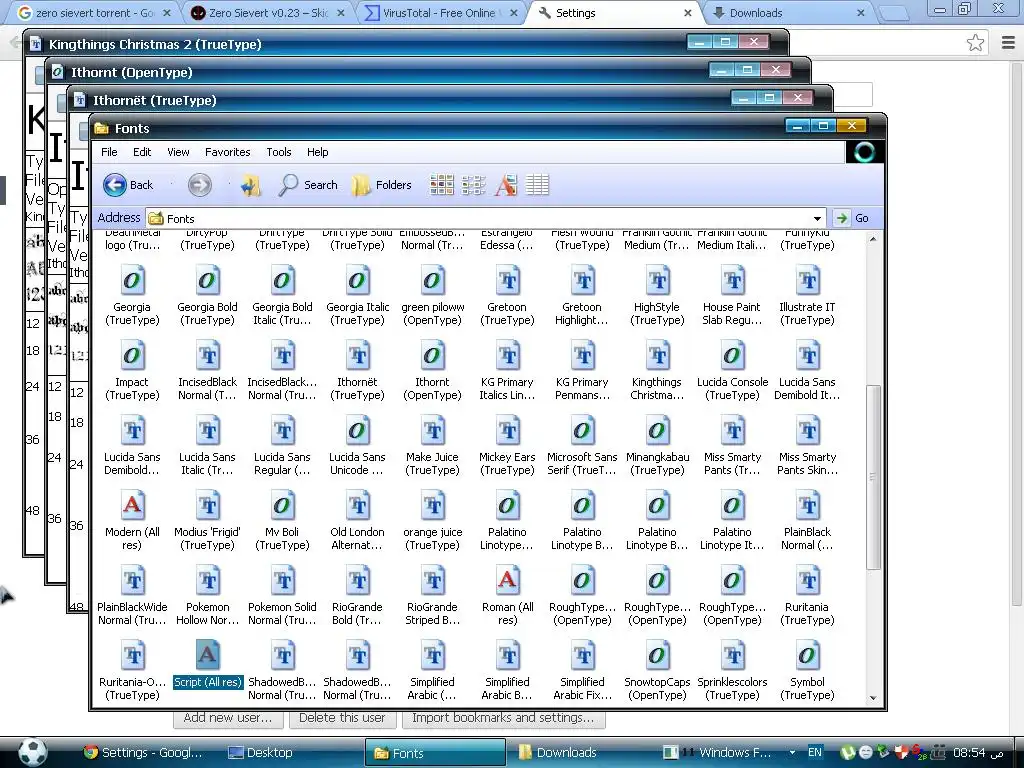Click the Forward arrow in Fonts toolbar
This screenshot has height=768, width=1024.
pyautogui.click(x=200, y=185)
